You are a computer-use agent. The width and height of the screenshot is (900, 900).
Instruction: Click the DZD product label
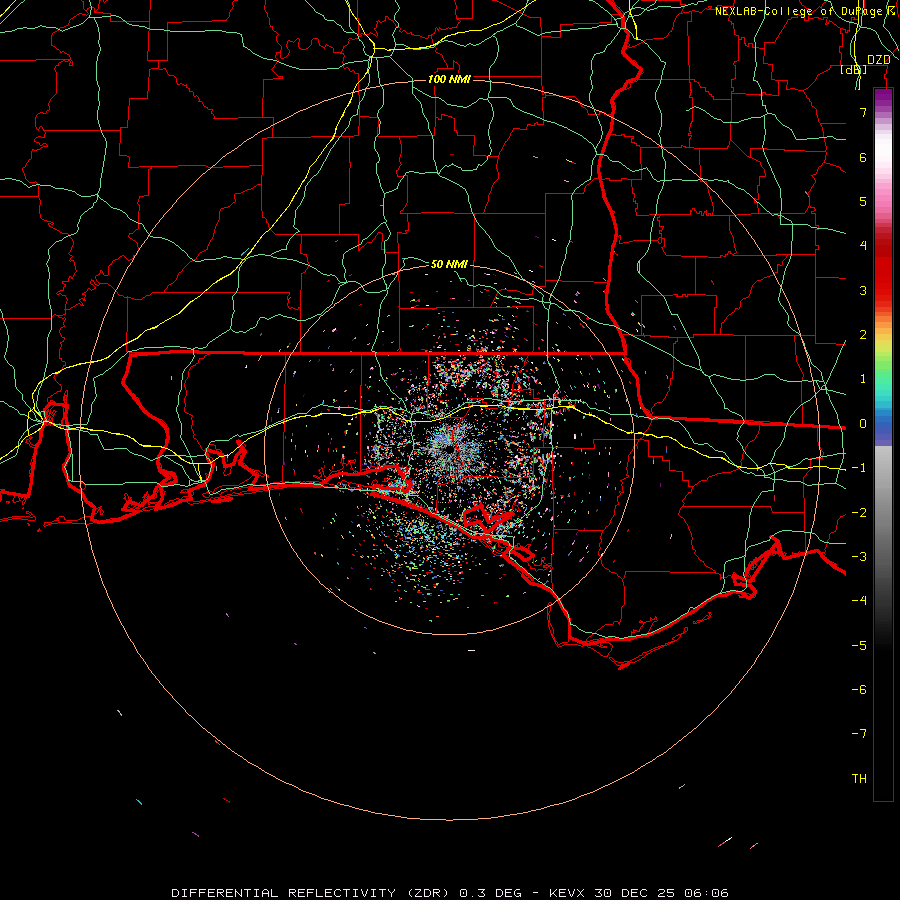pos(878,60)
